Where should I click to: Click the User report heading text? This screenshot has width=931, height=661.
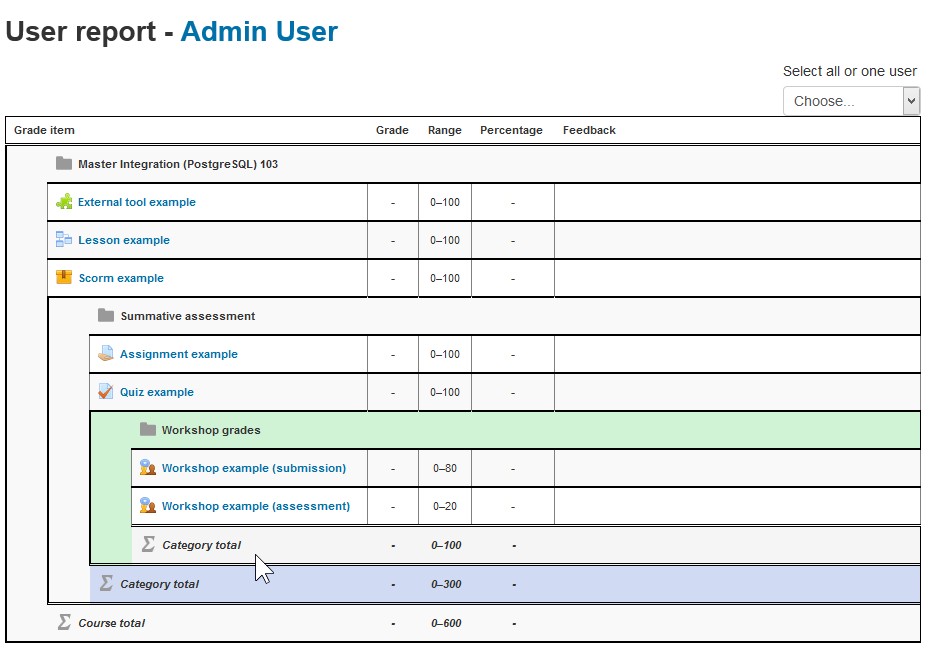(81, 31)
